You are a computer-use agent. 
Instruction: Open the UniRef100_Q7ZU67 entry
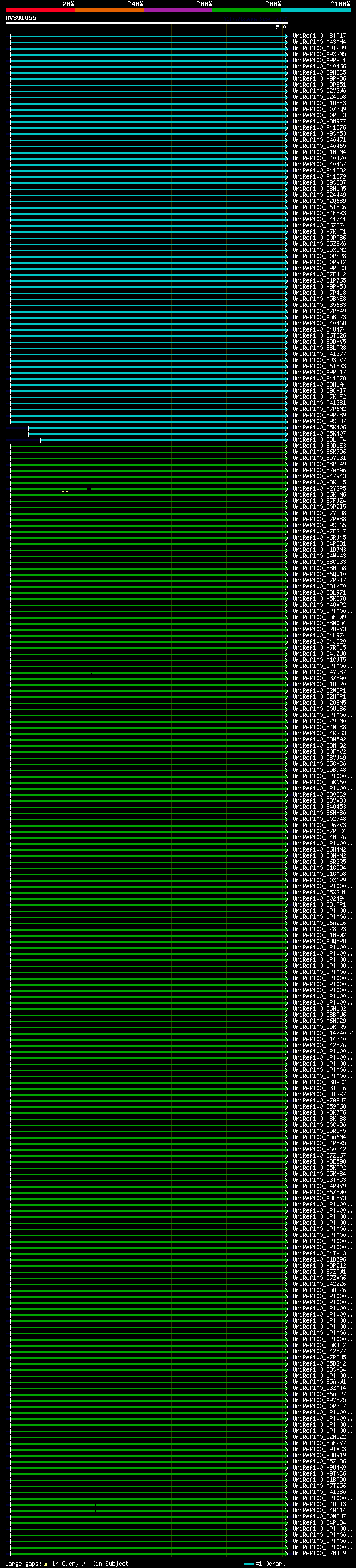(319, 1155)
